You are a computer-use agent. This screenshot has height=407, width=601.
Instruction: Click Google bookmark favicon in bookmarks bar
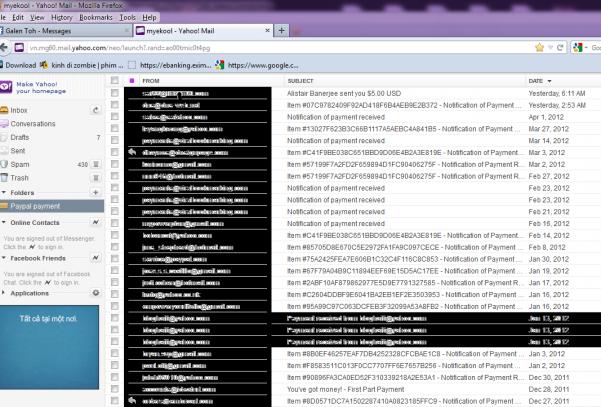tap(220, 65)
